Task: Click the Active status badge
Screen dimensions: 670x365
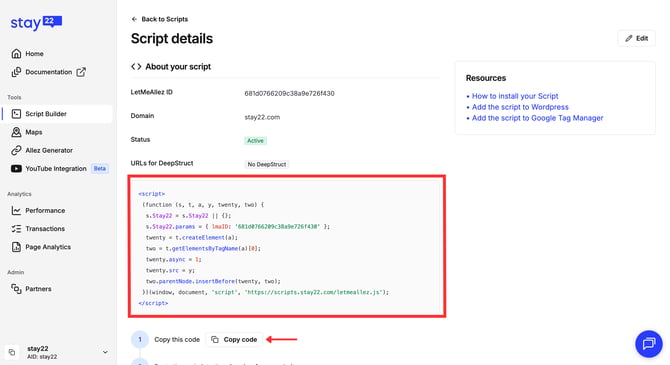Action: tap(256, 141)
